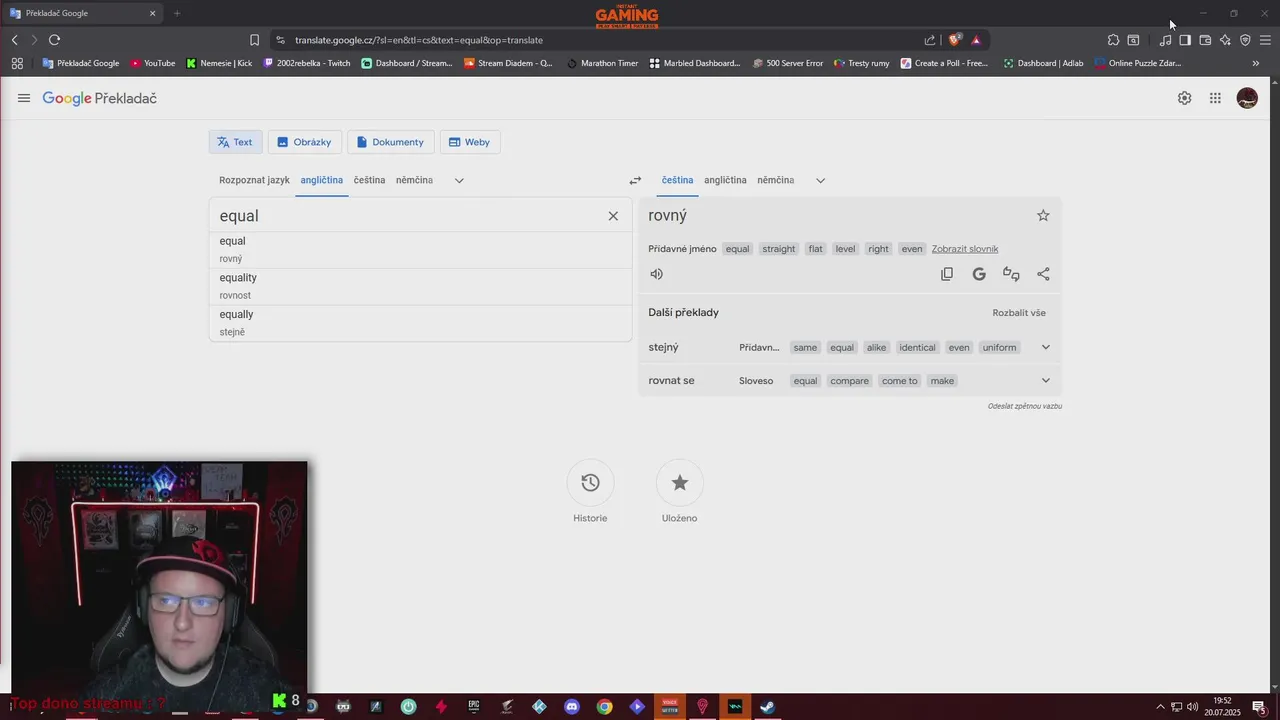Open the Dashboard | Adlab bookmark
1280x720 pixels.
tap(1043, 63)
